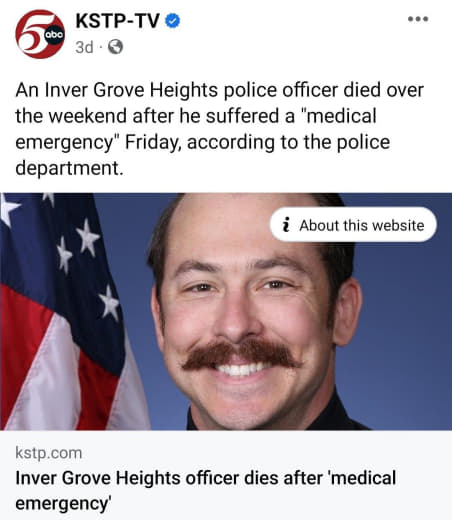Image resolution: width=452 pixels, height=520 pixels.
Task: Open the KSTP-TV page name link
Action: point(117,21)
